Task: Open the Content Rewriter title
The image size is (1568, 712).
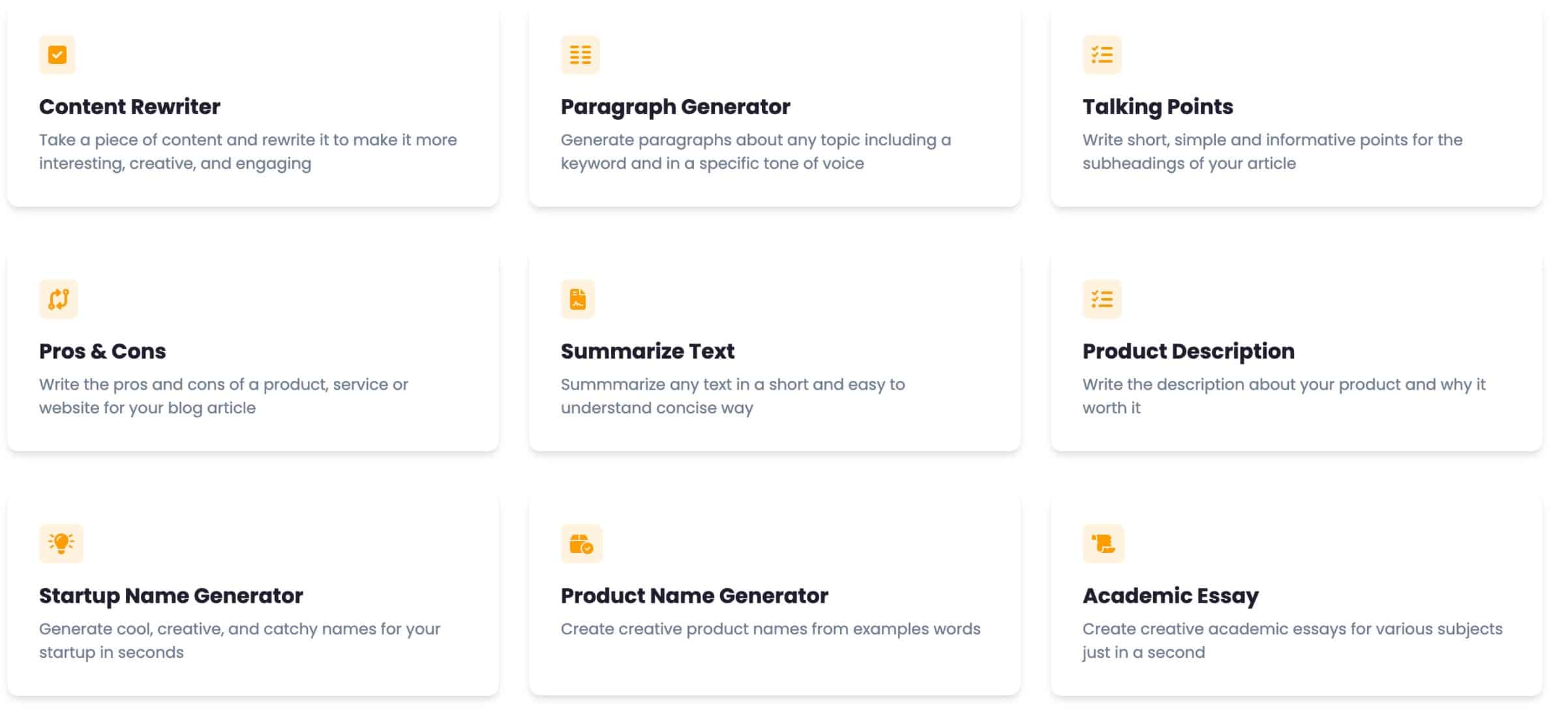Action: 130,107
